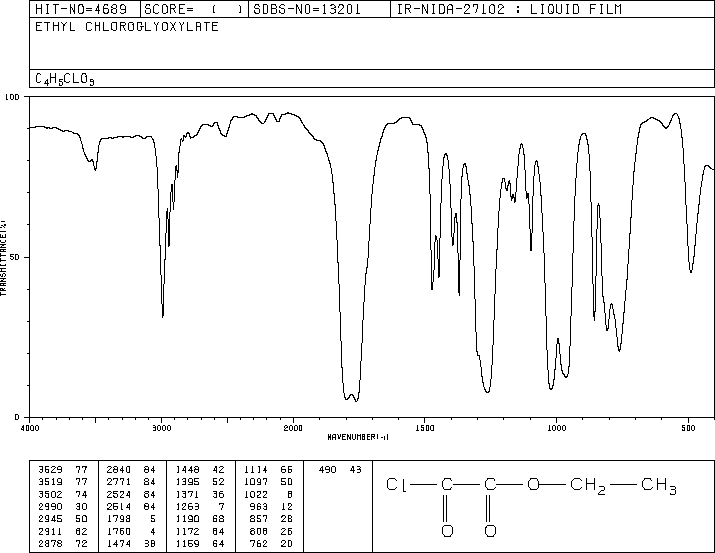The height and width of the screenshot is (553, 715).
Task: Click the peak table value '1395'
Action: click(x=187, y=482)
